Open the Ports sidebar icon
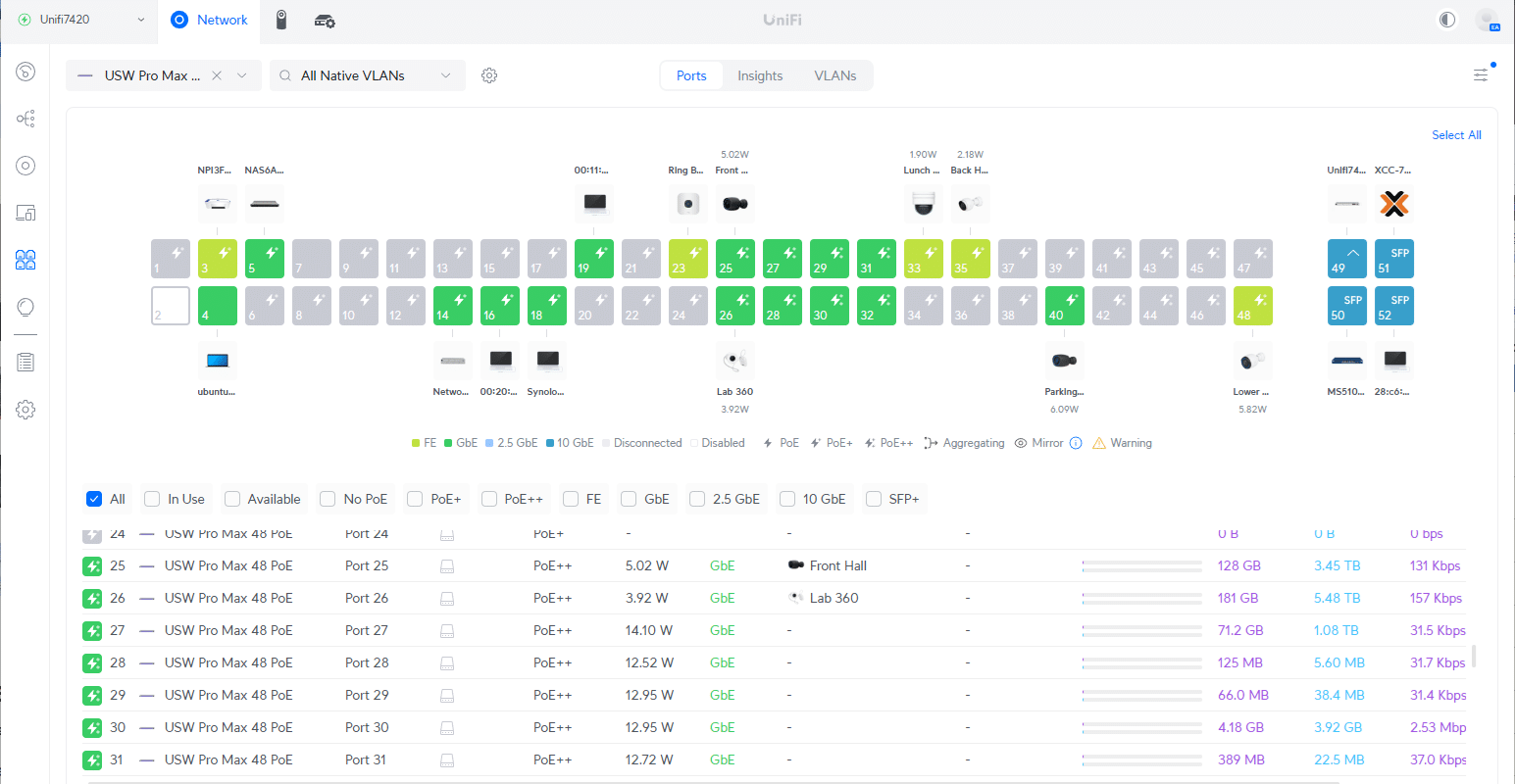The height and width of the screenshot is (784, 1515). click(26, 260)
